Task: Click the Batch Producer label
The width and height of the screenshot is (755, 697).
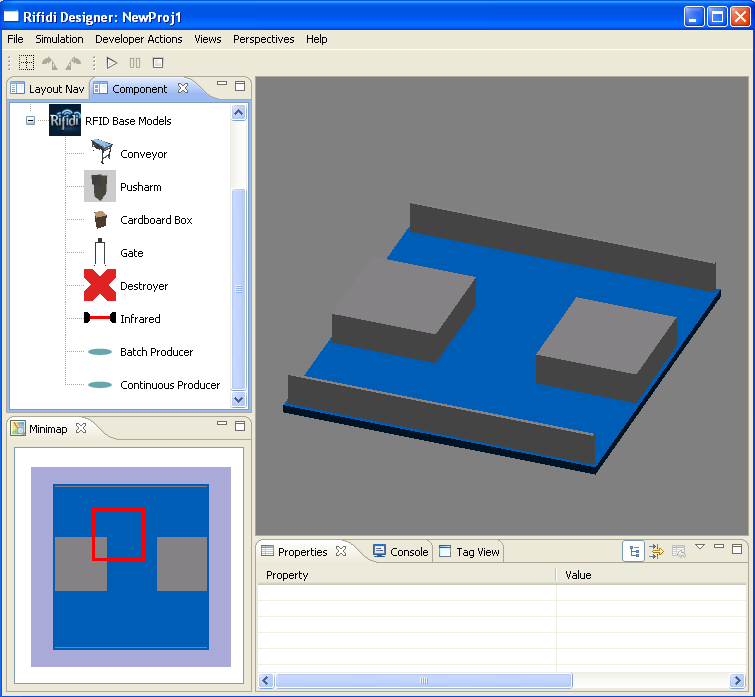Action: 156,352
